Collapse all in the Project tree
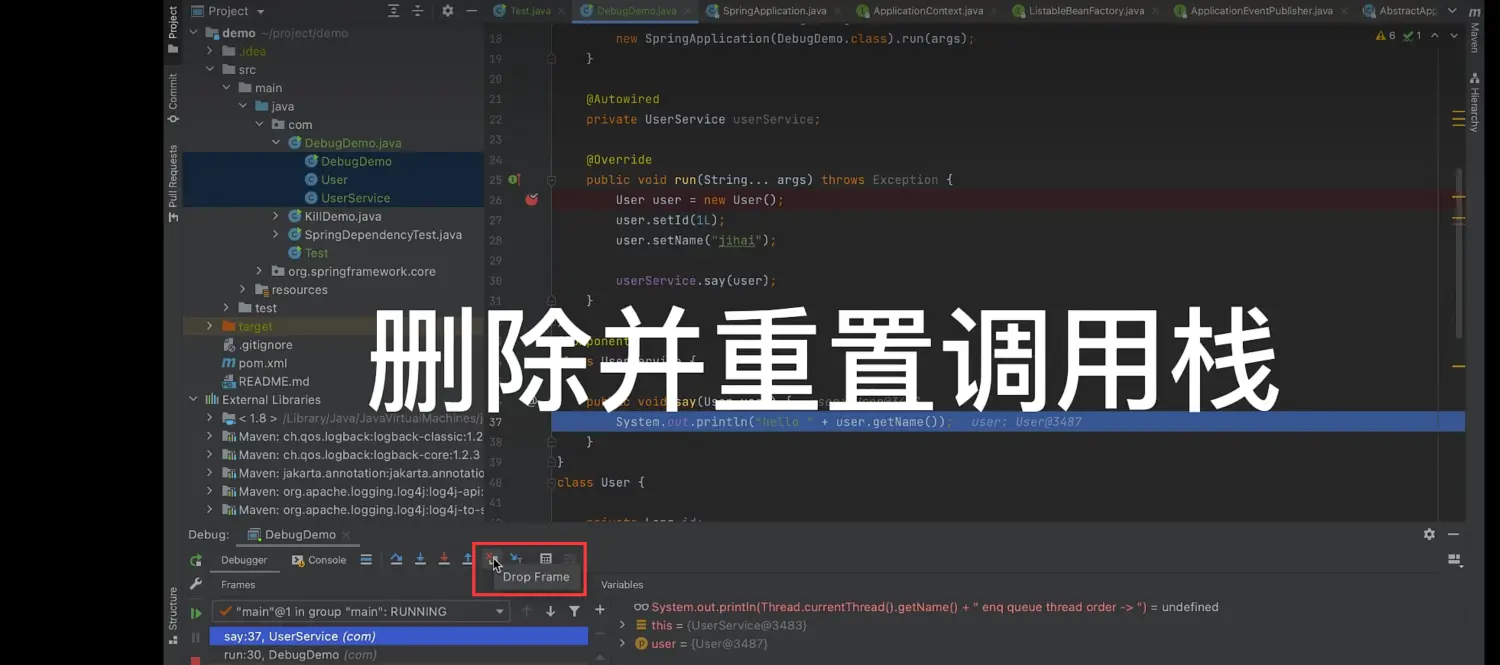Image resolution: width=1500 pixels, height=665 pixels. pyautogui.click(x=418, y=11)
